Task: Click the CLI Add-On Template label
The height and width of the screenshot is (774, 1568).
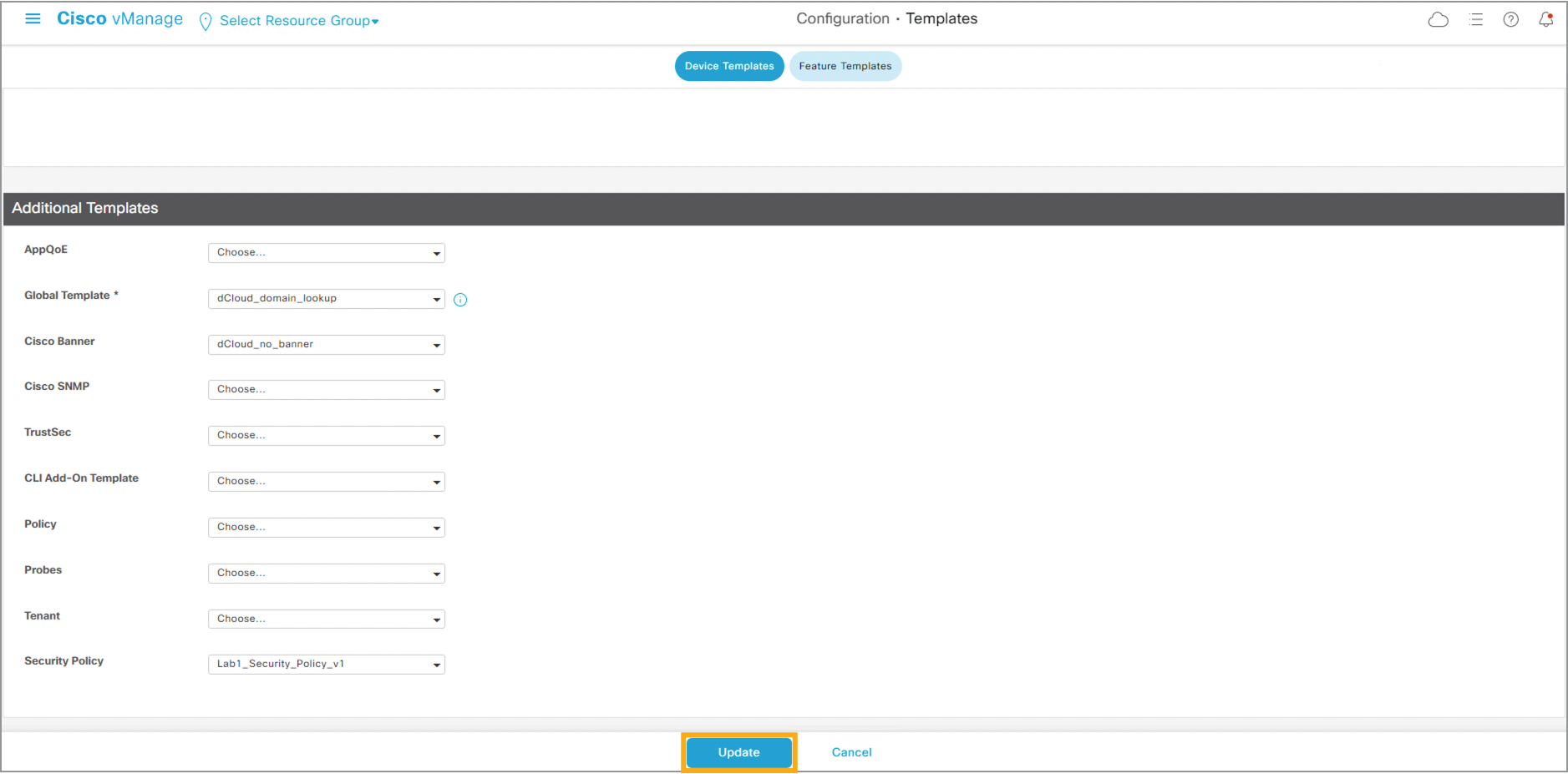Action: coord(81,478)
